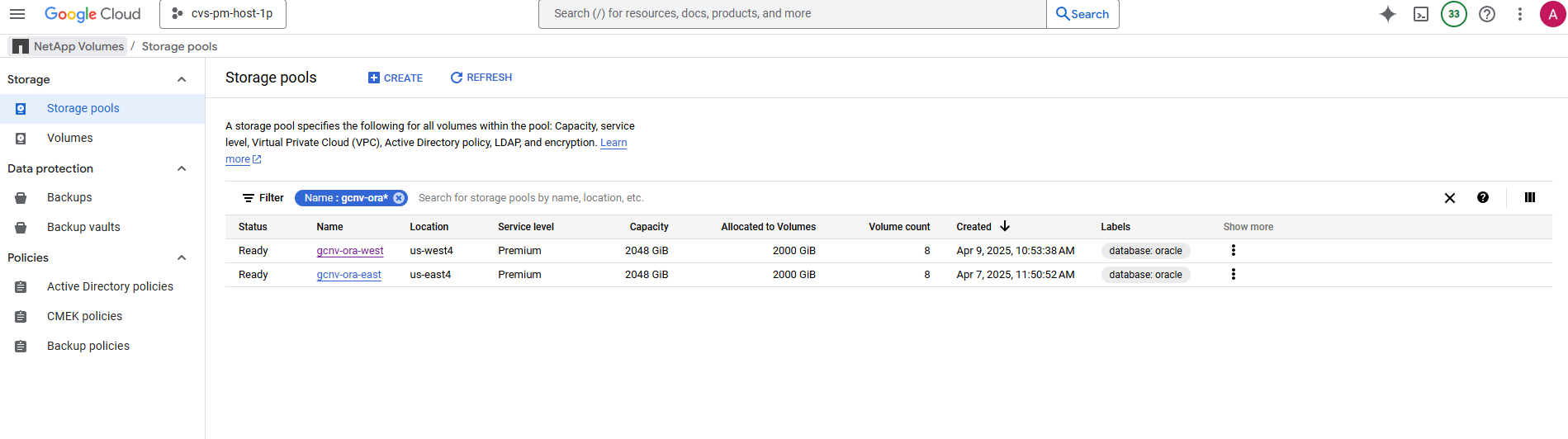Collapse the Policies sidebar section
The width and height of the screenshot is (1568, 439).
182,257
